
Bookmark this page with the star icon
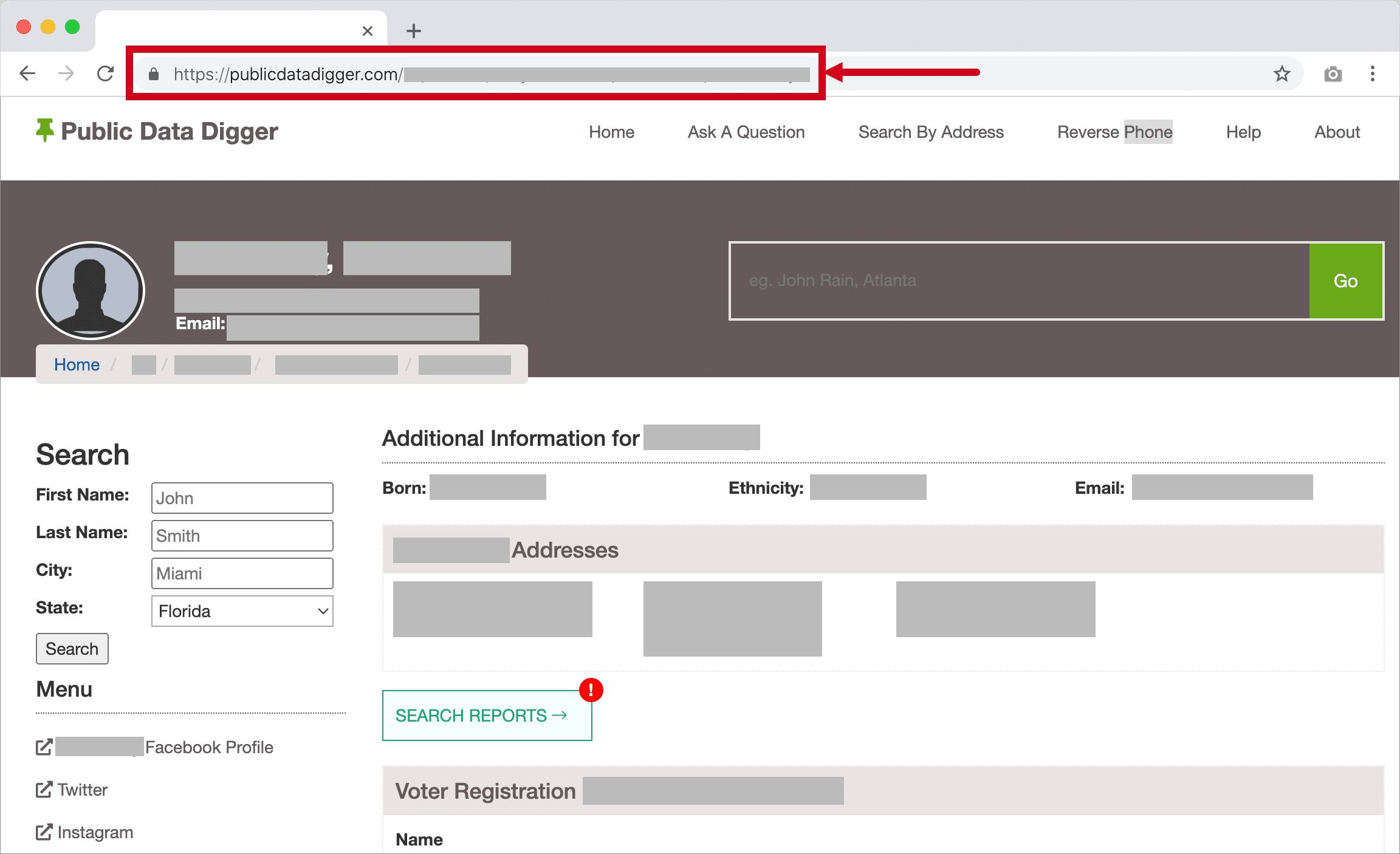tap(1282, 73)
